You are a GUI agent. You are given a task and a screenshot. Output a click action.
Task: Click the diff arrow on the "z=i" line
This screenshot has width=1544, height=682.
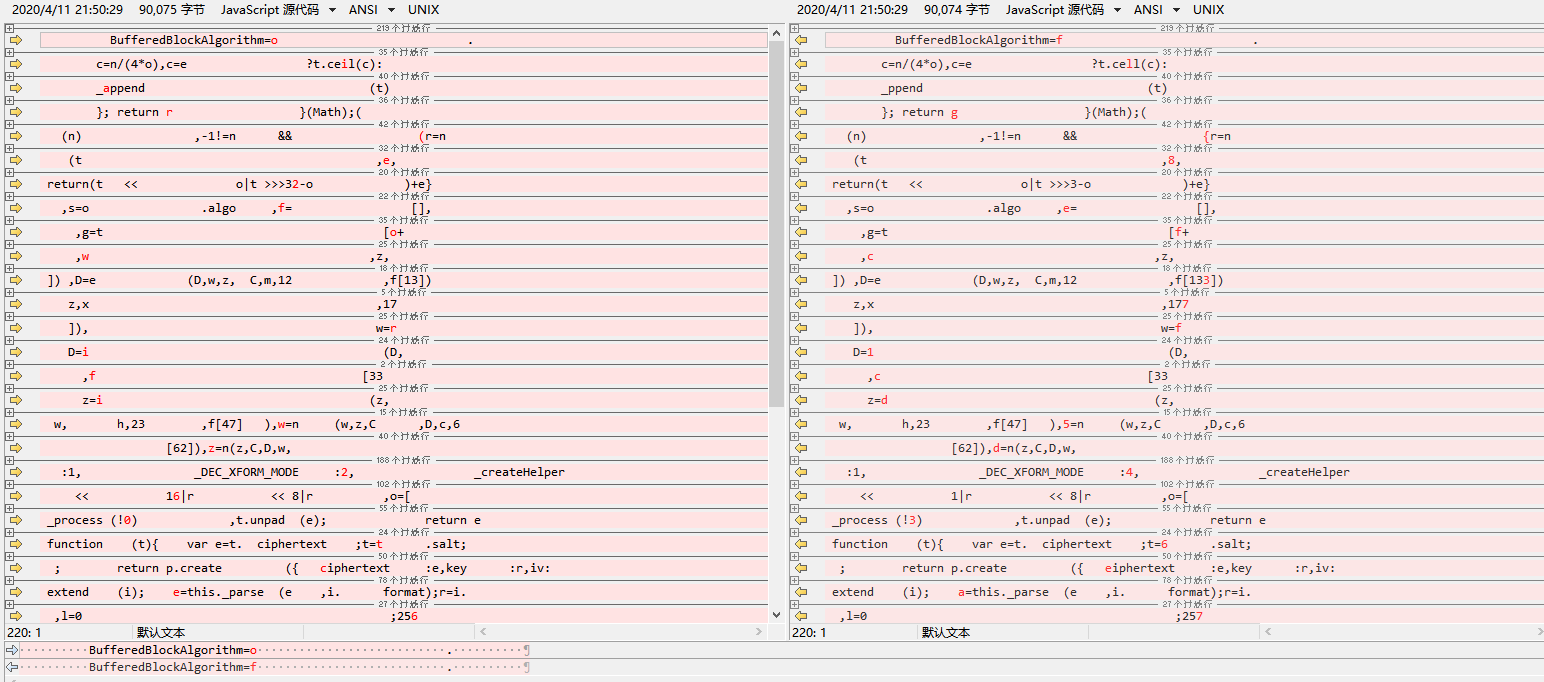click(x=16, y=400)
